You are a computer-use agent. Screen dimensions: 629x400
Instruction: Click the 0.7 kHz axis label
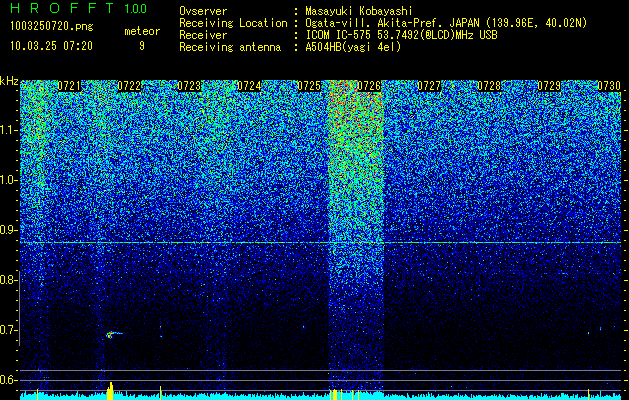(x=9, y=330)
